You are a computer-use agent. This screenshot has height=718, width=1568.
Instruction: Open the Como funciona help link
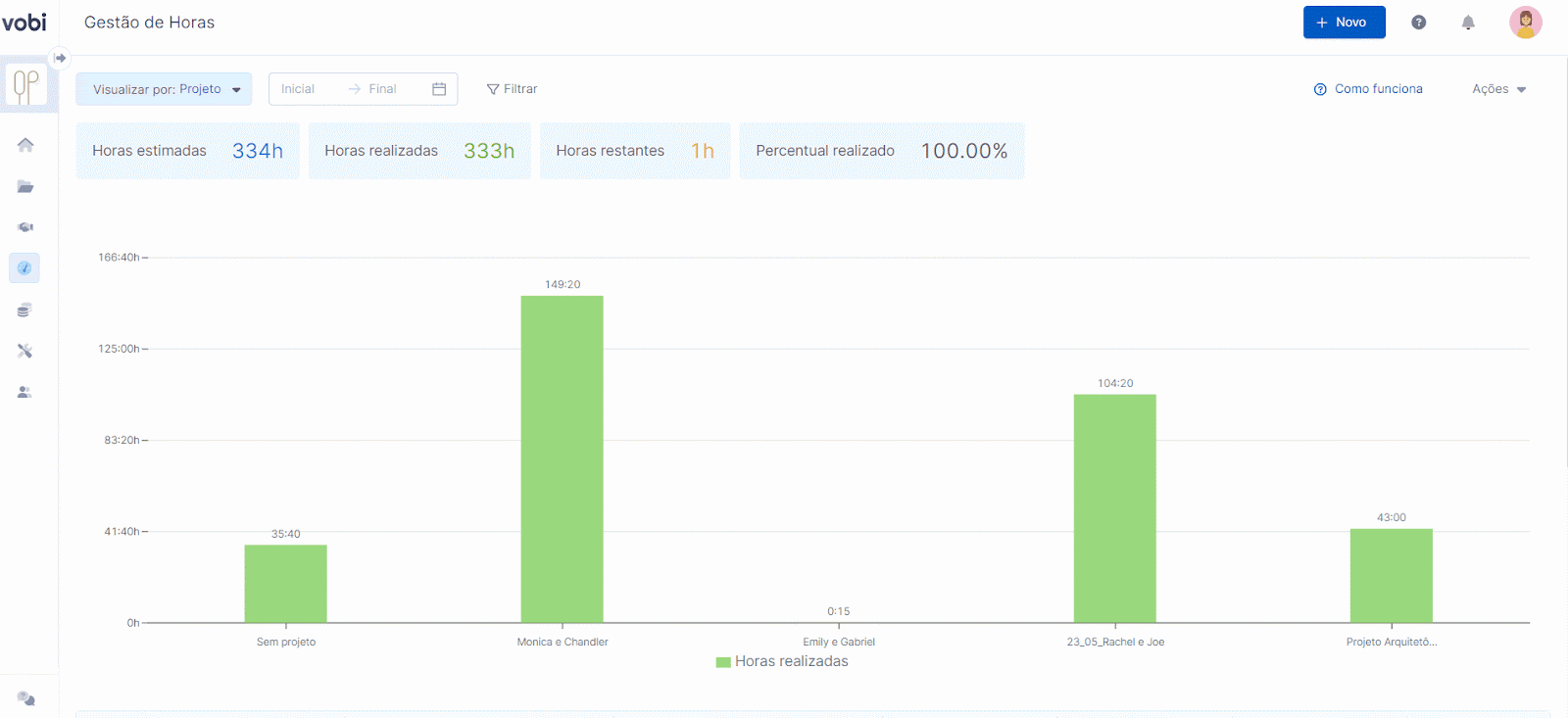[1368, 89]
